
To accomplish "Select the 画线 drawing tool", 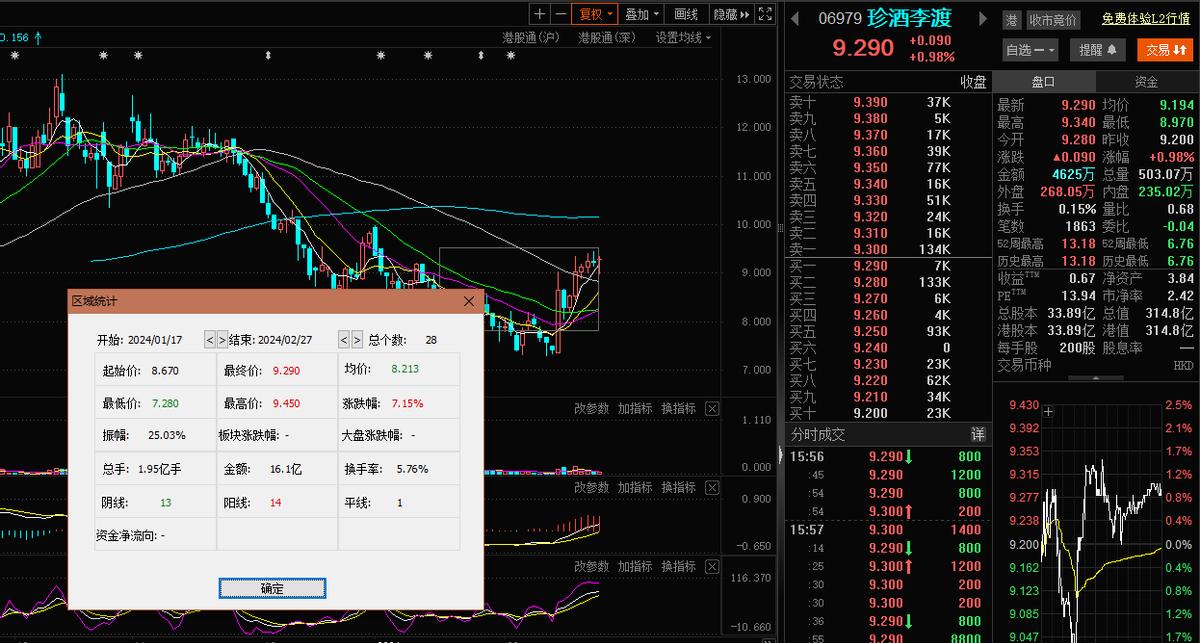I will click(686, 14).
